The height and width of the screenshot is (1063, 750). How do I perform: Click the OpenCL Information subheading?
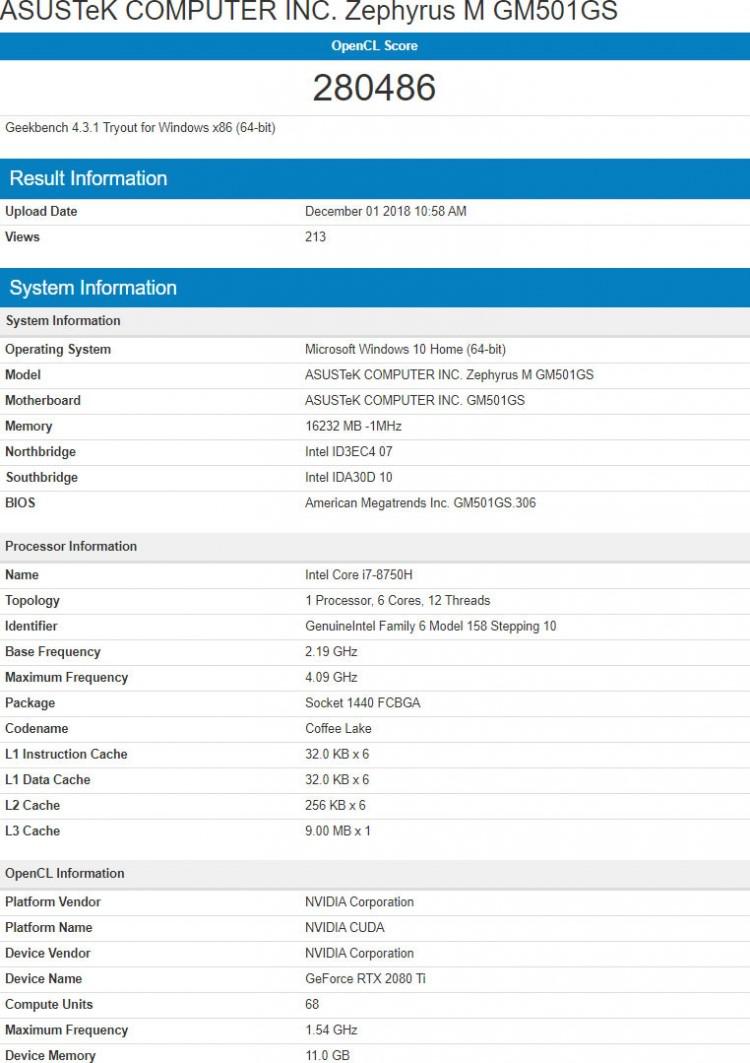tap(65, 874)
